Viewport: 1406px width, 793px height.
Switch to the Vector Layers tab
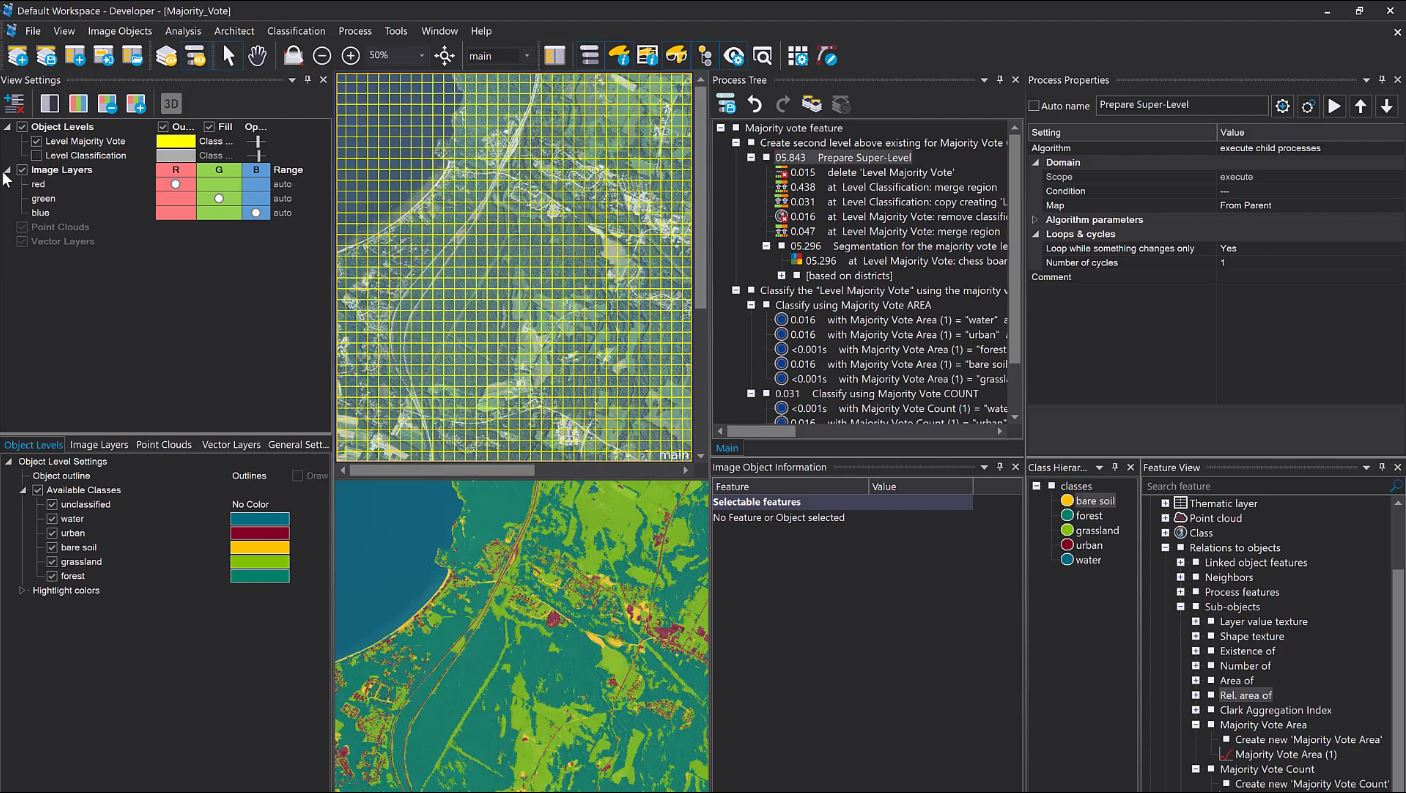[x=230, y=445]
